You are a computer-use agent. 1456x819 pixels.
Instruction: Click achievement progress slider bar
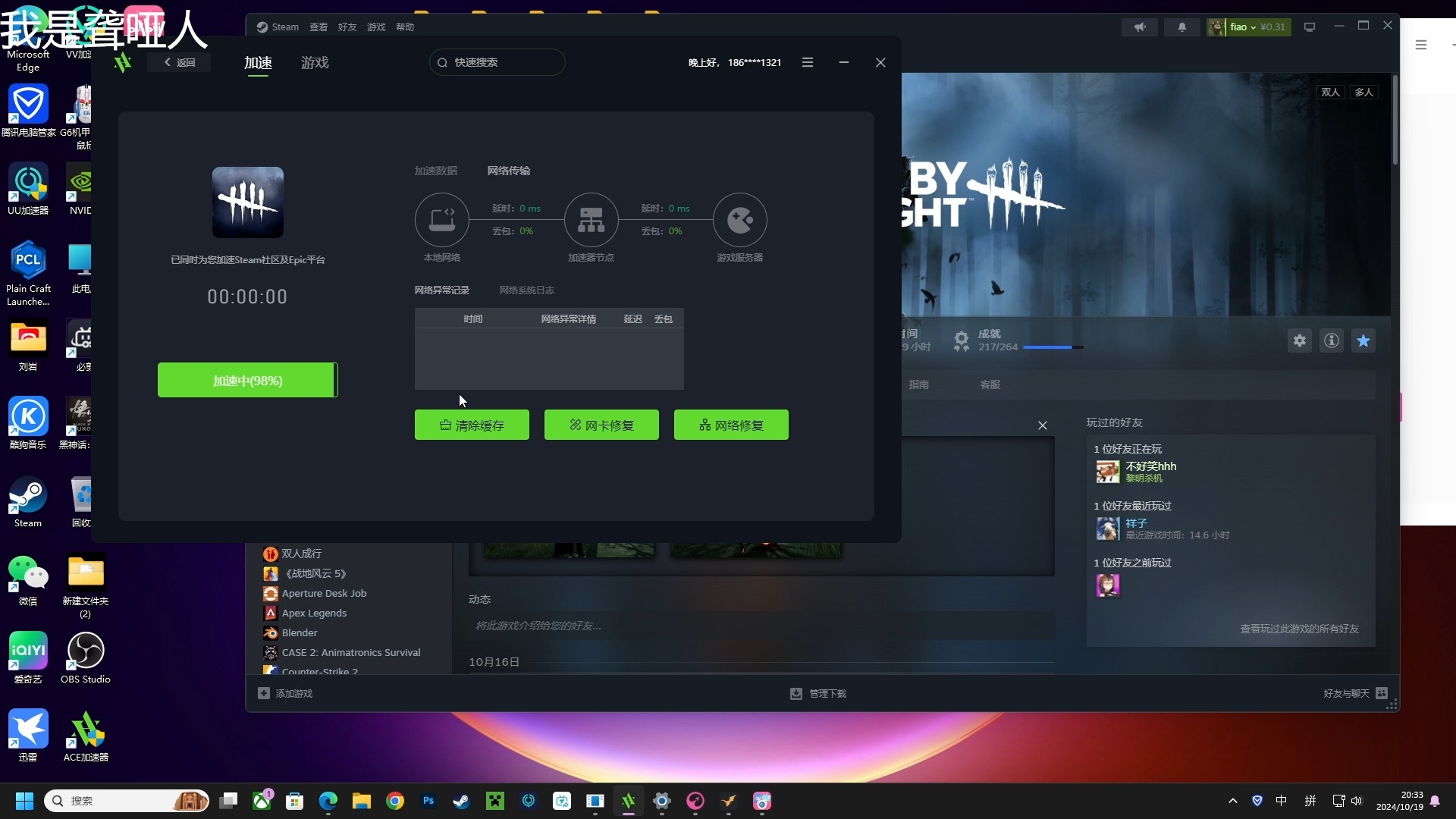pyautogui.click(x=1052, y=347)
